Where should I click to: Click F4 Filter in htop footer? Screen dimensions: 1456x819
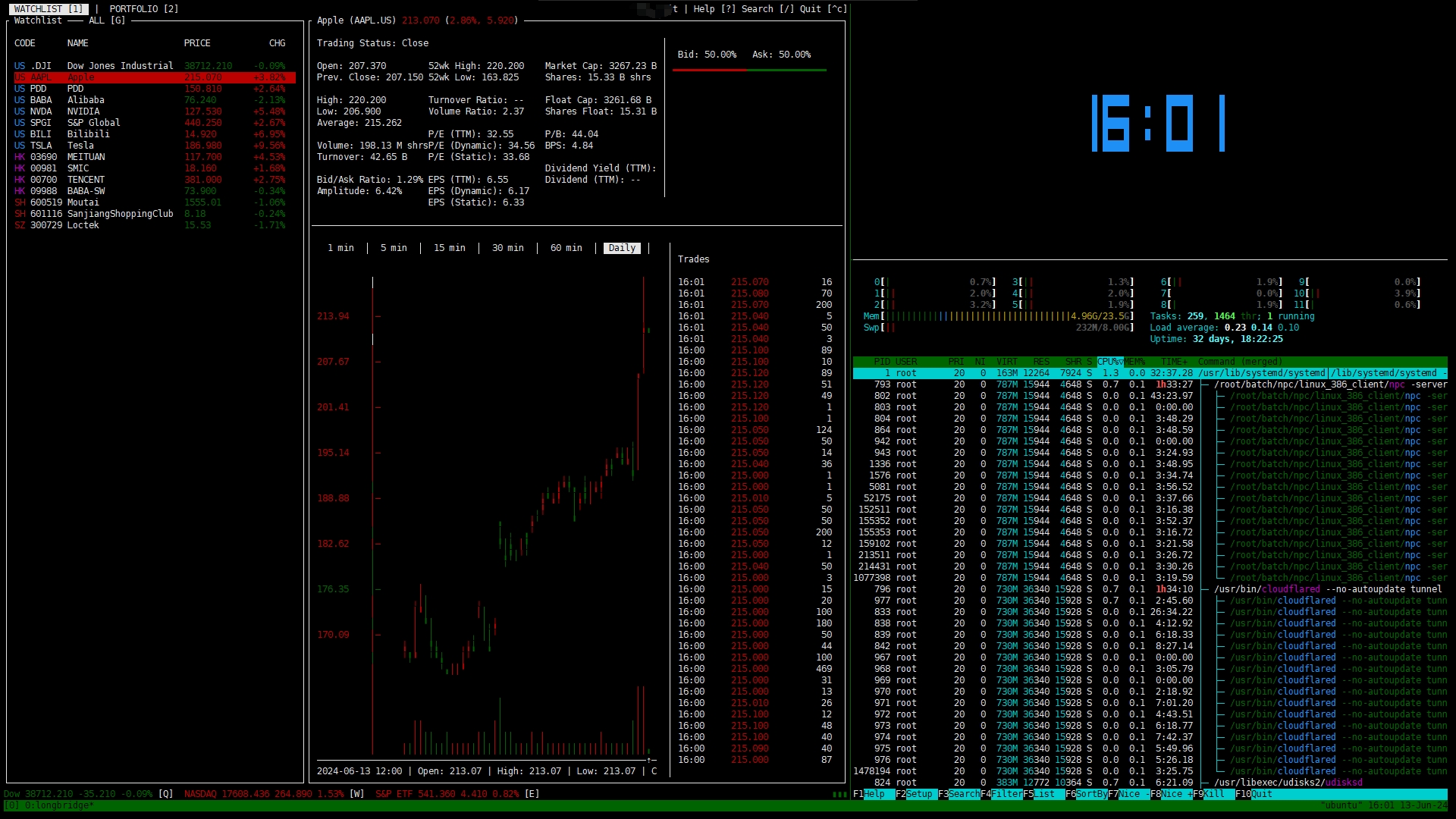pos(1001,794)
